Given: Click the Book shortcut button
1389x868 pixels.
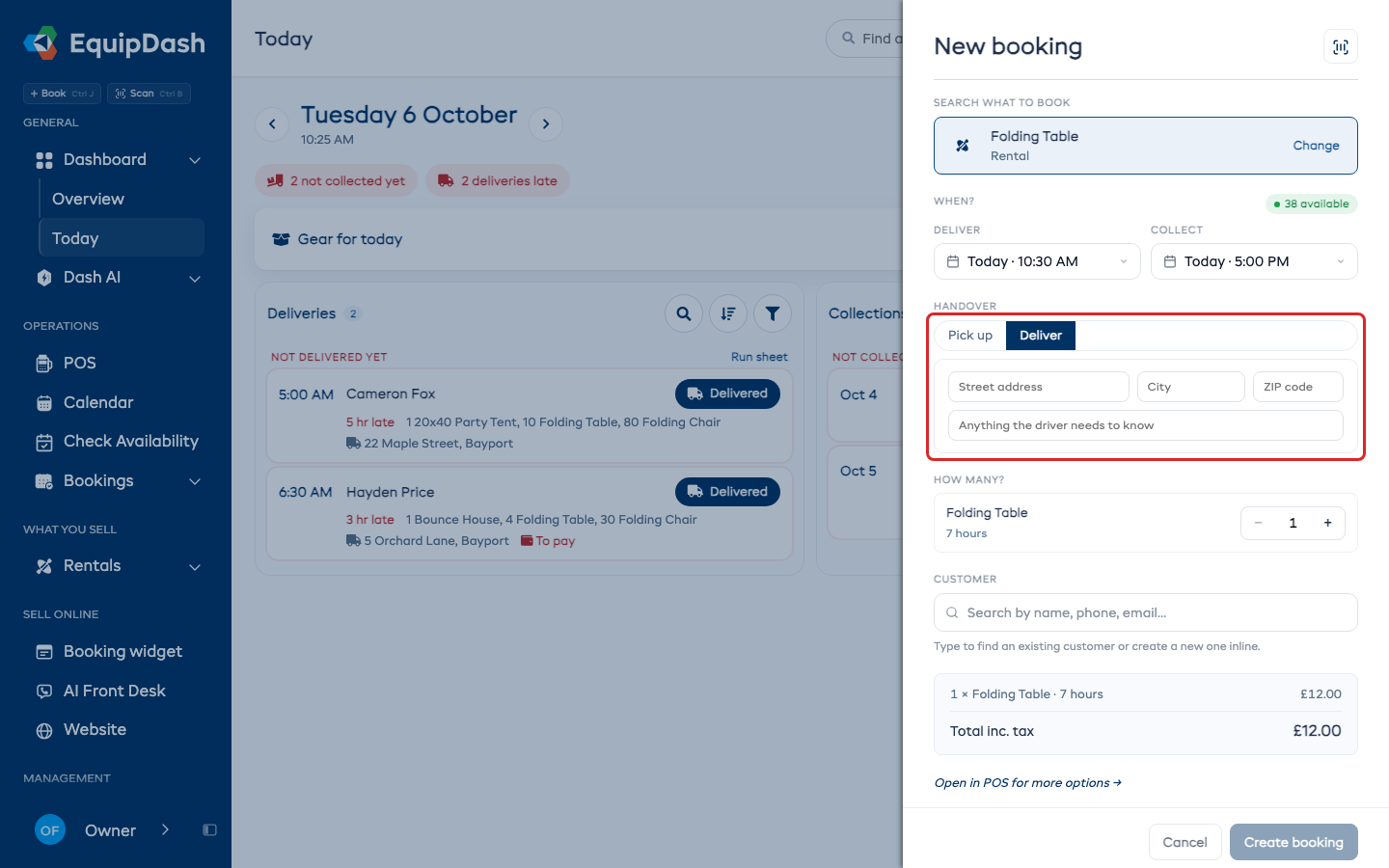Looking at the screenshot, I should click(62, 94).
